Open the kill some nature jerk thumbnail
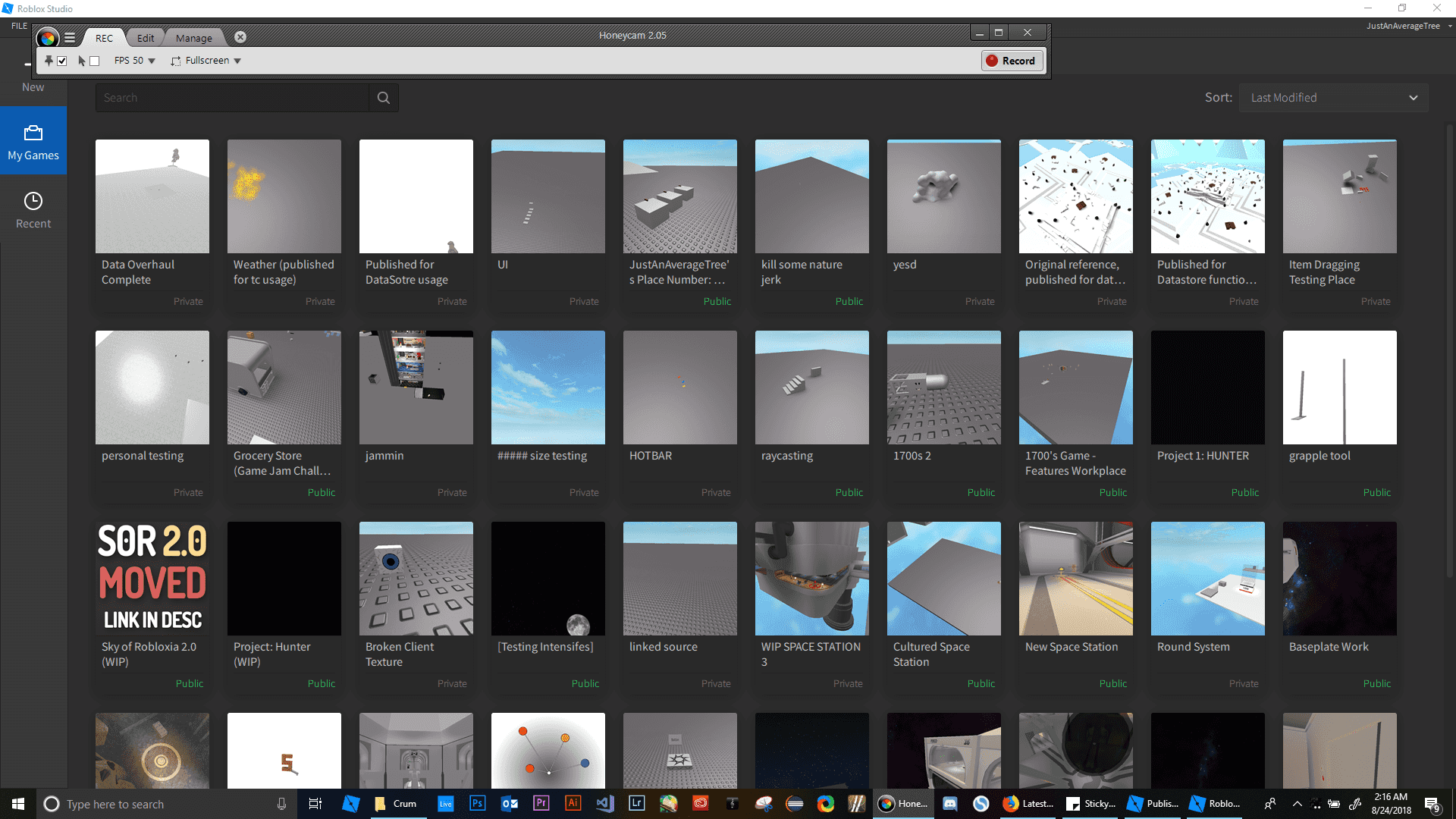This screenshot has height=819, width=1456. coord(812,196)
